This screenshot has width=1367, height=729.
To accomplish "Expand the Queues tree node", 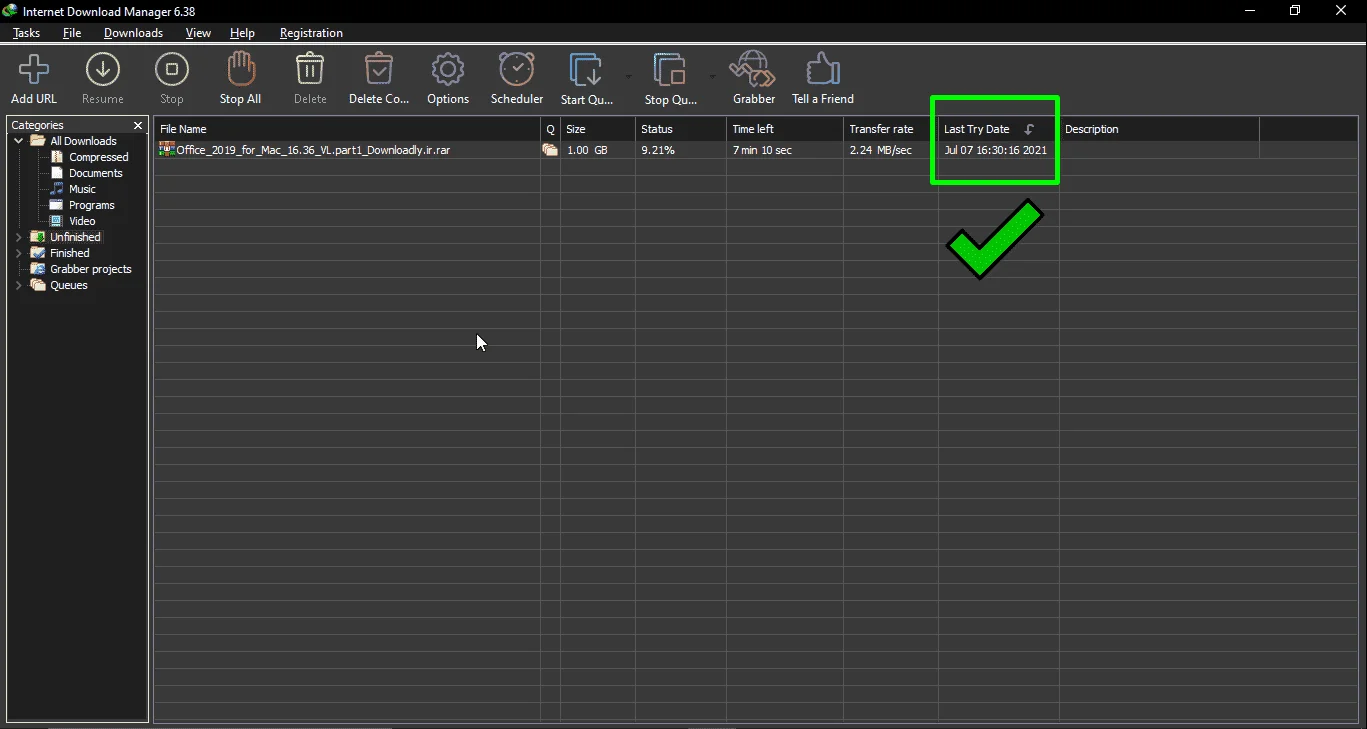I will point(19,285).
